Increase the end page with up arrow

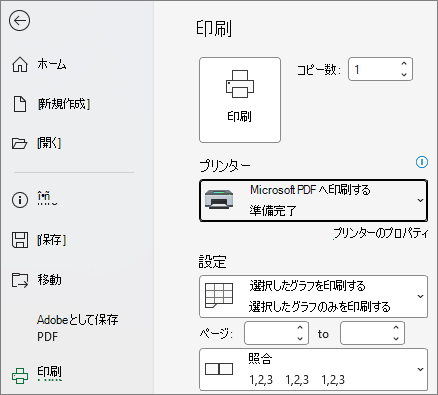pyautogui.click(x=396, y=328)
